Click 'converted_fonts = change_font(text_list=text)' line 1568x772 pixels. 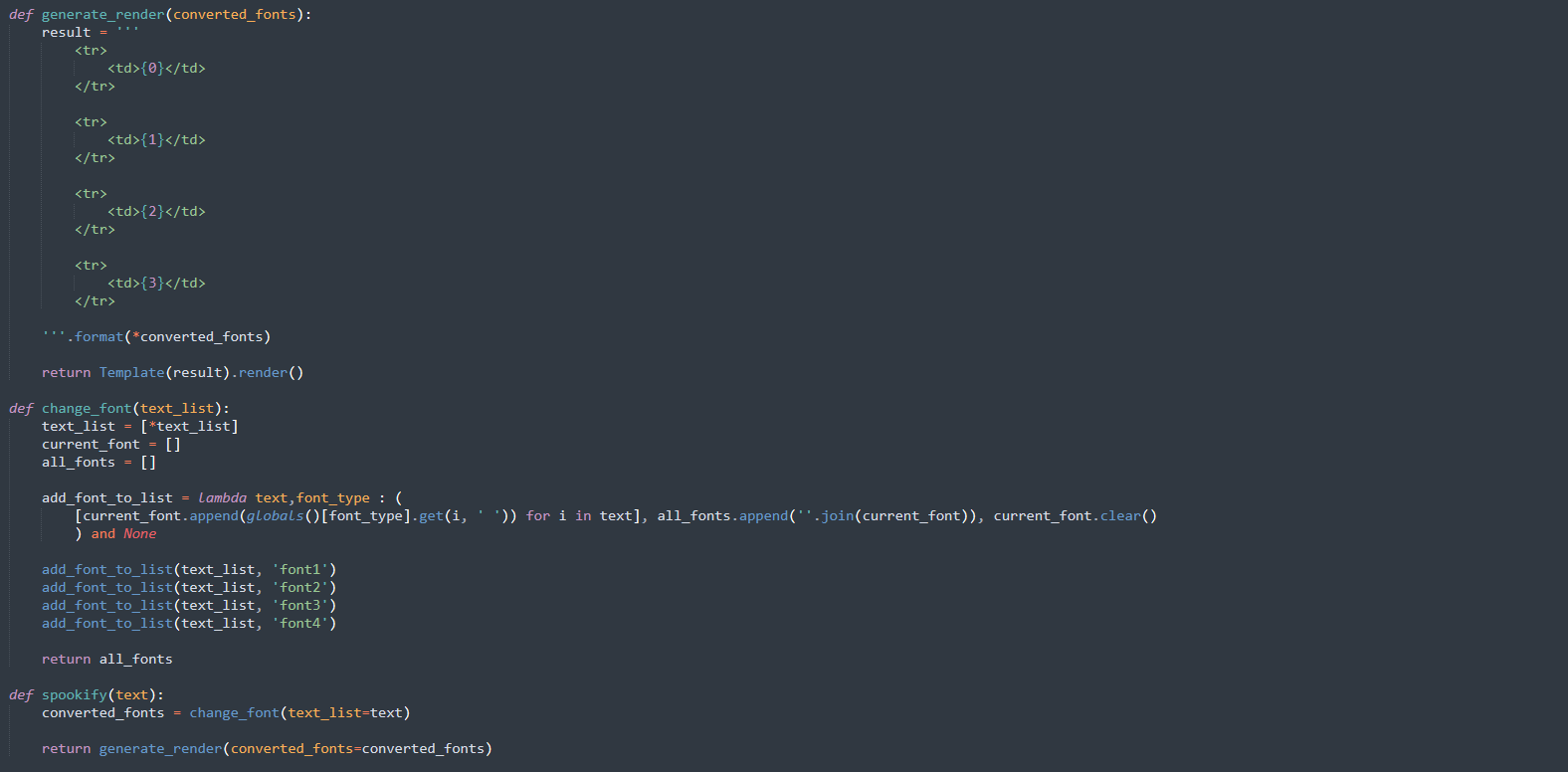226,712
